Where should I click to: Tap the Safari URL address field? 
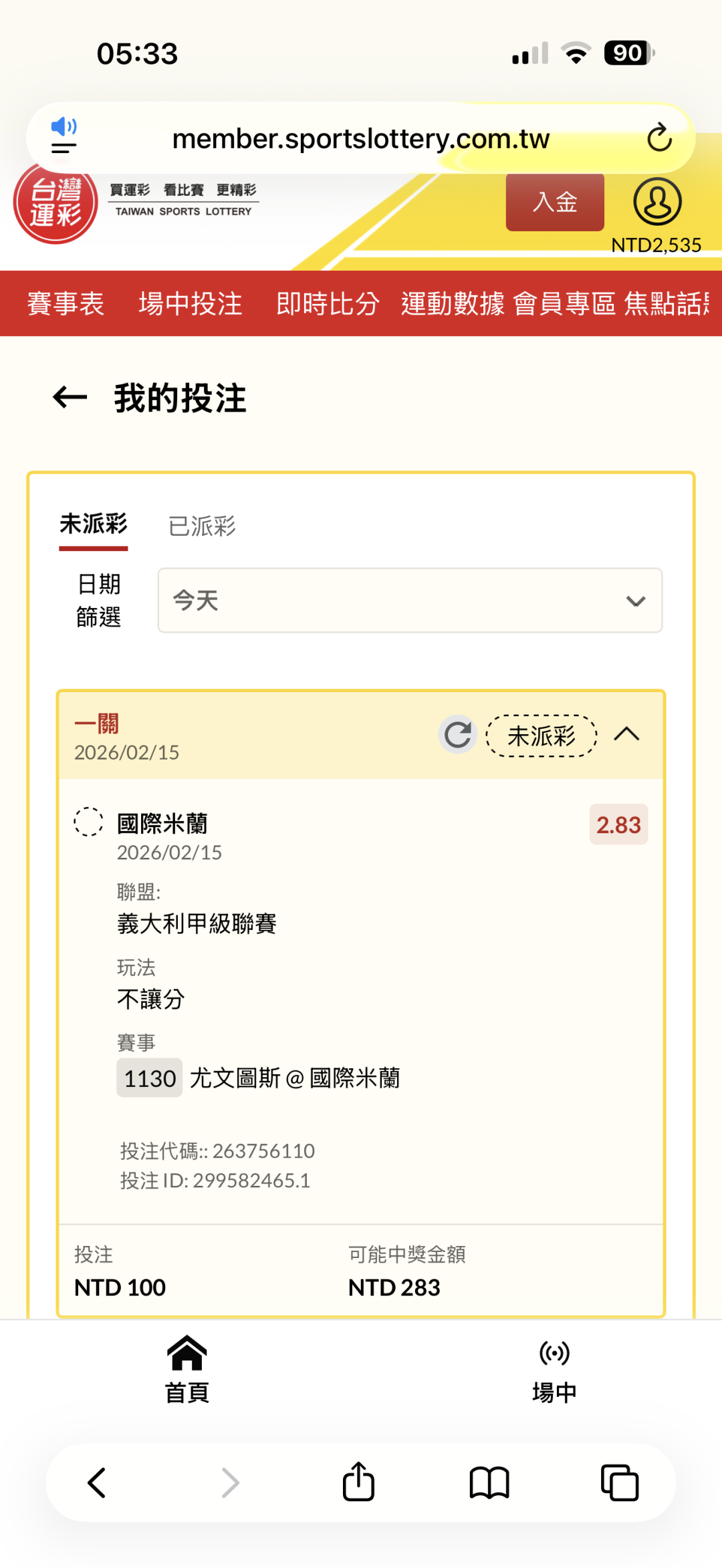(x=361, y=139)
